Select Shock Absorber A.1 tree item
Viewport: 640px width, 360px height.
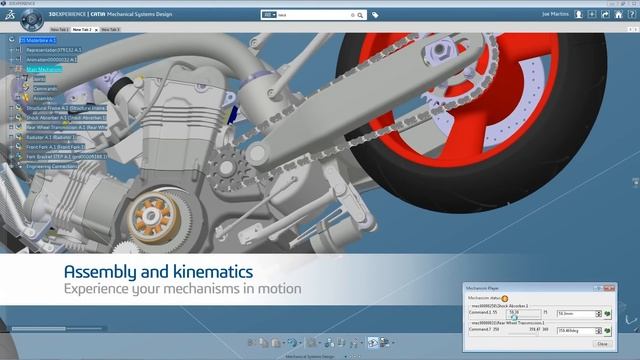(x=66, y=118)
